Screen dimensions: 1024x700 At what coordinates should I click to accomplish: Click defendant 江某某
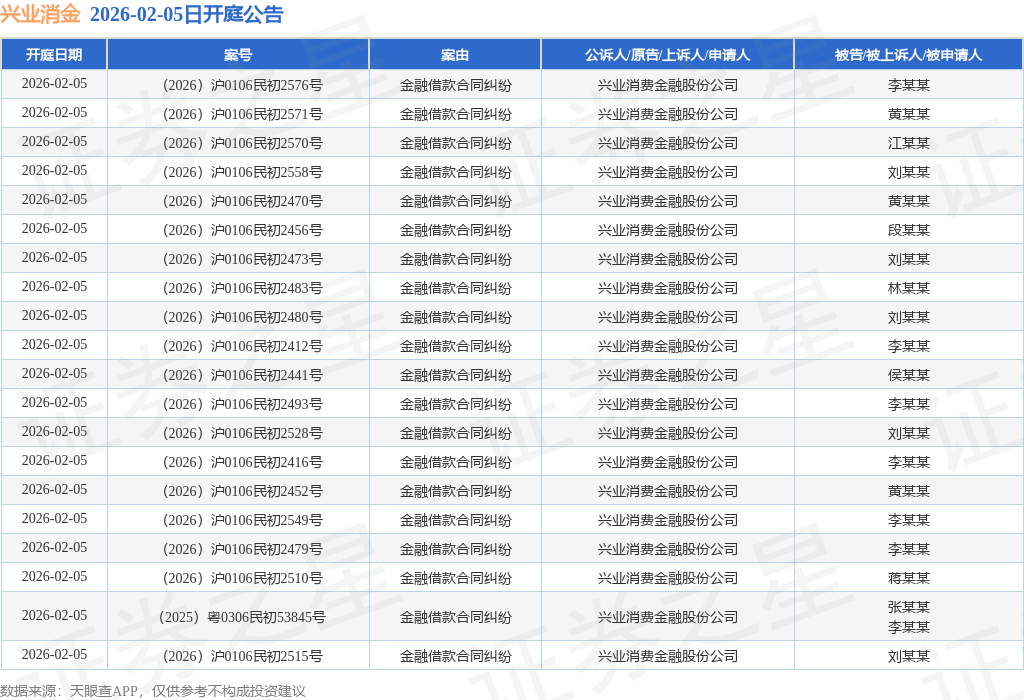pyautogui.click(x=908, y=143)
